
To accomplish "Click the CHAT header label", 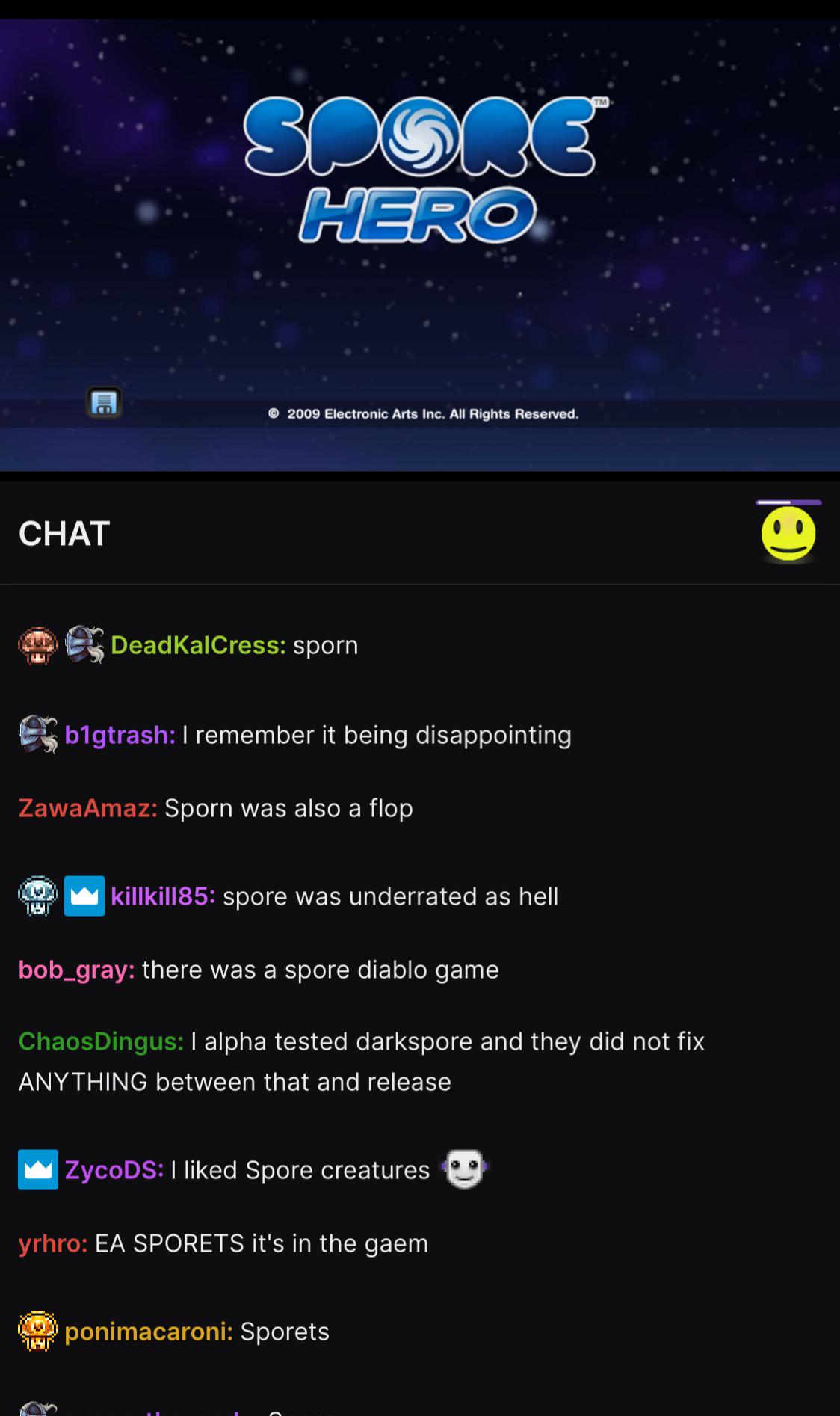I will pyautogui.click(x=64, y=534).
